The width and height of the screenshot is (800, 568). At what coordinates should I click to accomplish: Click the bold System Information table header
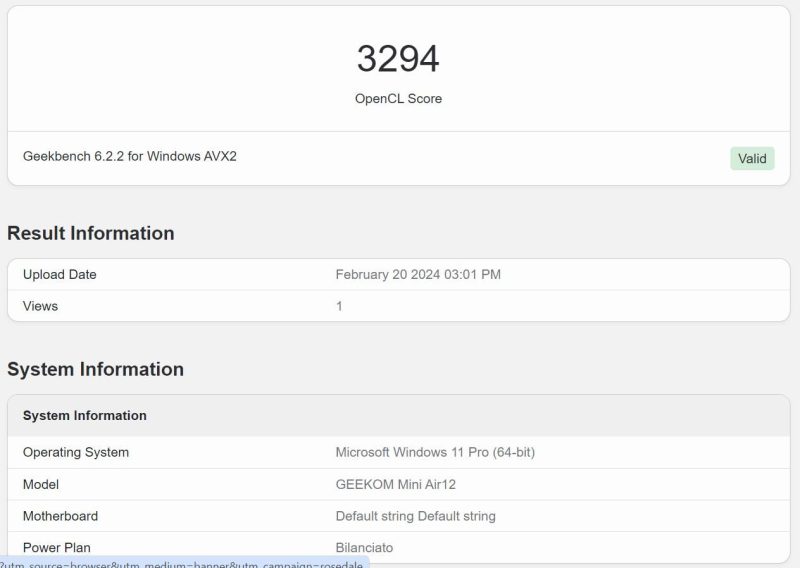(x=85, y=415)
